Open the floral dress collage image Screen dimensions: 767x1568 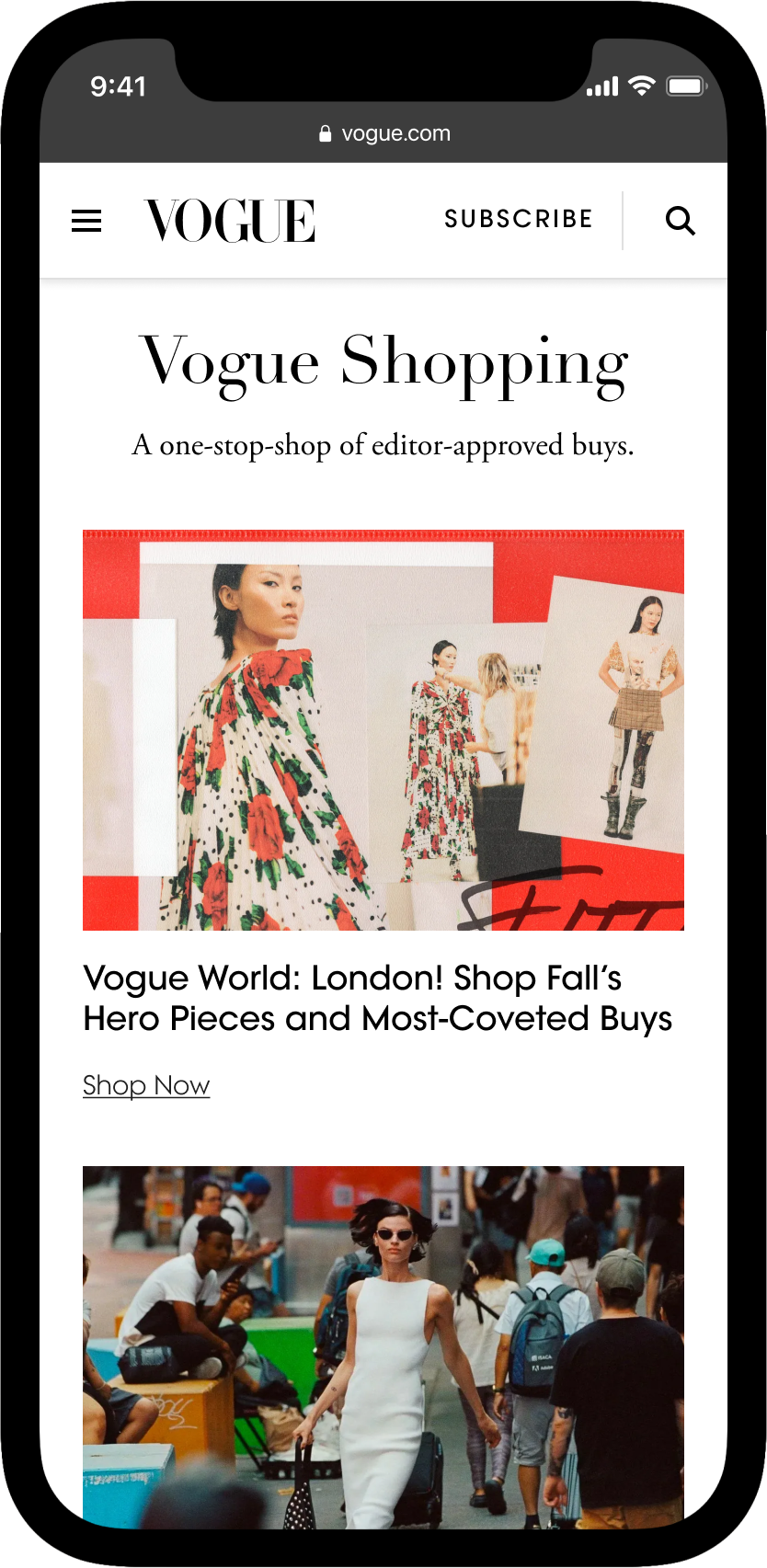point(383,730)
